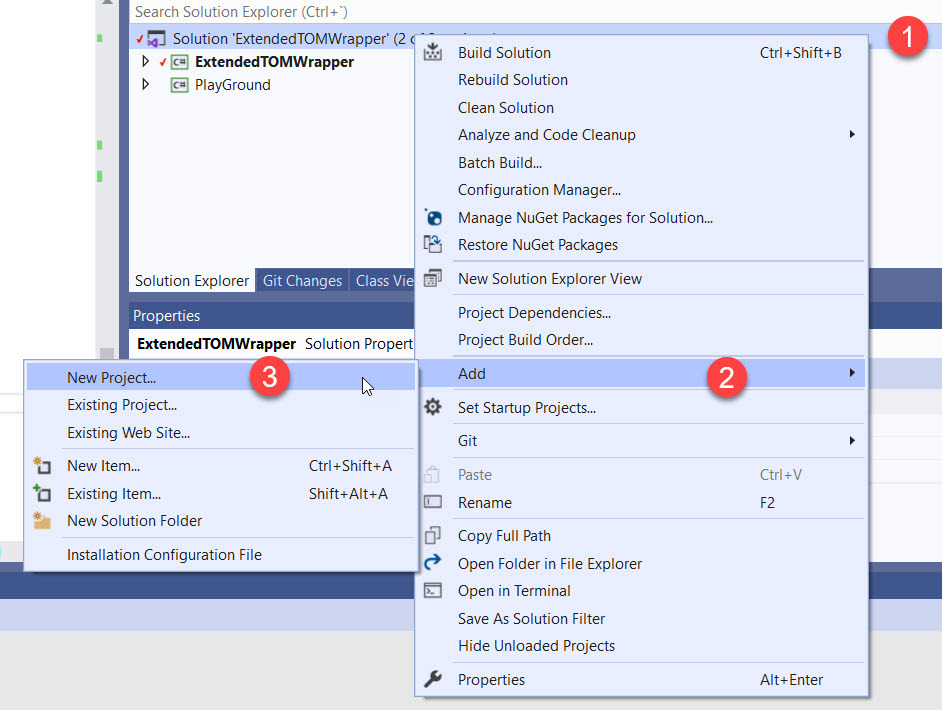
Task: Click the New Solution Folder icon
Action: click(x=42, y=521)
